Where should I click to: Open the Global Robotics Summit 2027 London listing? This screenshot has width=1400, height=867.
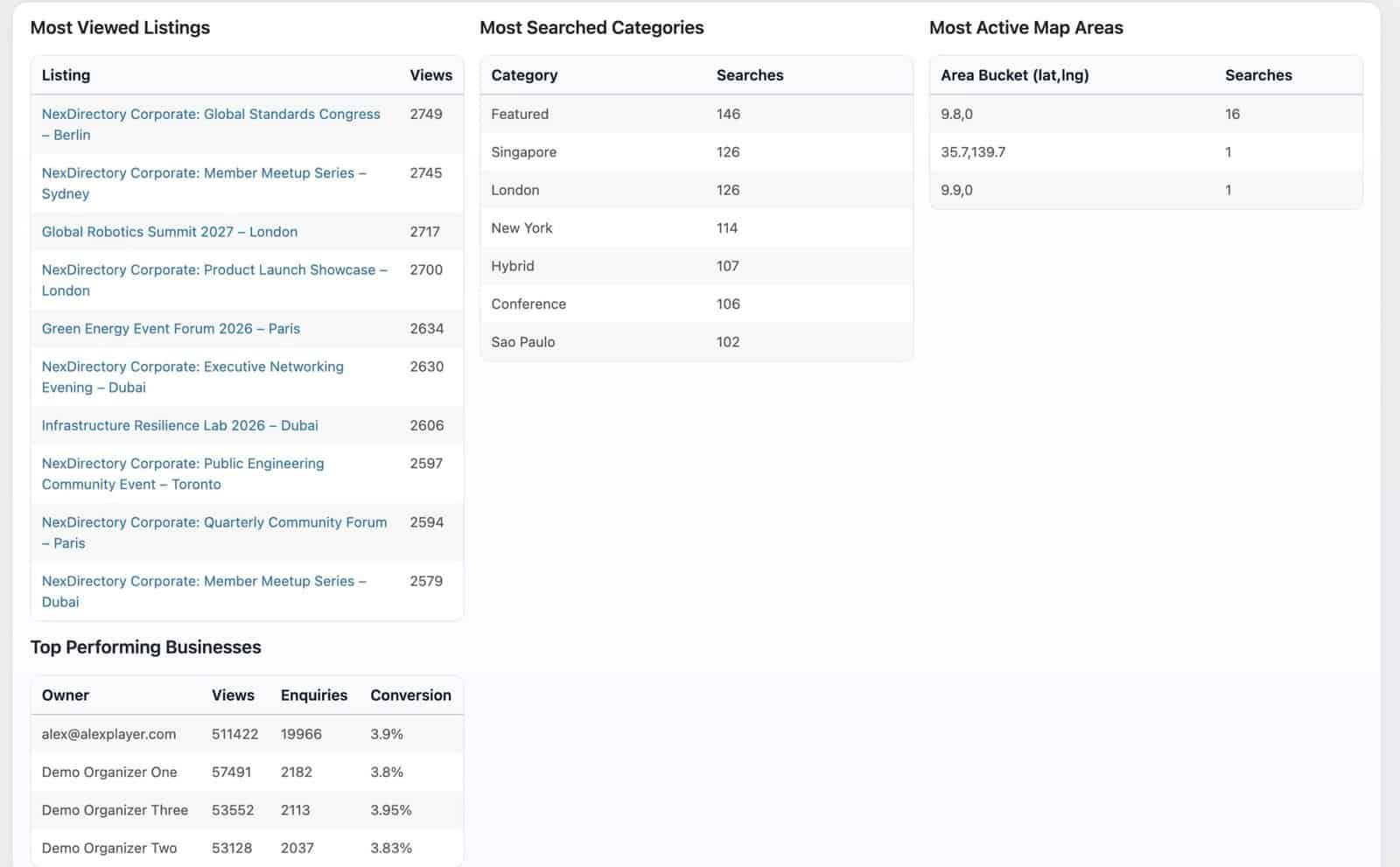point(169,232)
